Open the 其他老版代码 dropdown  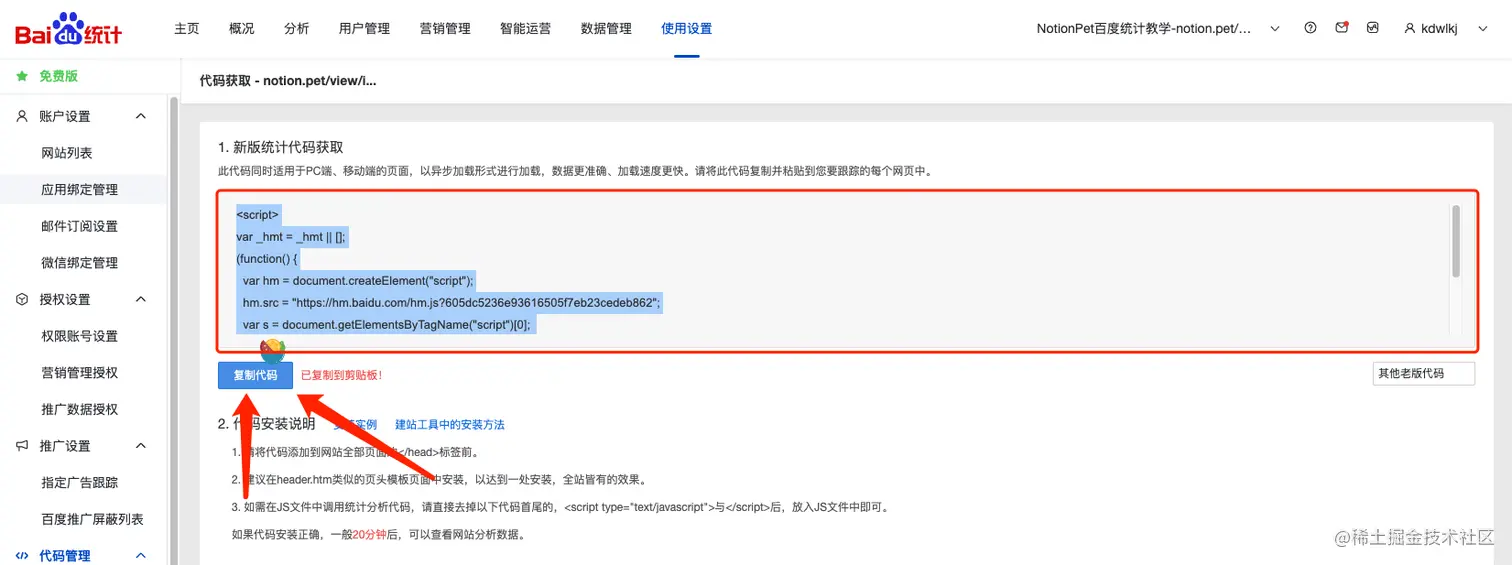coord(1423,373)
